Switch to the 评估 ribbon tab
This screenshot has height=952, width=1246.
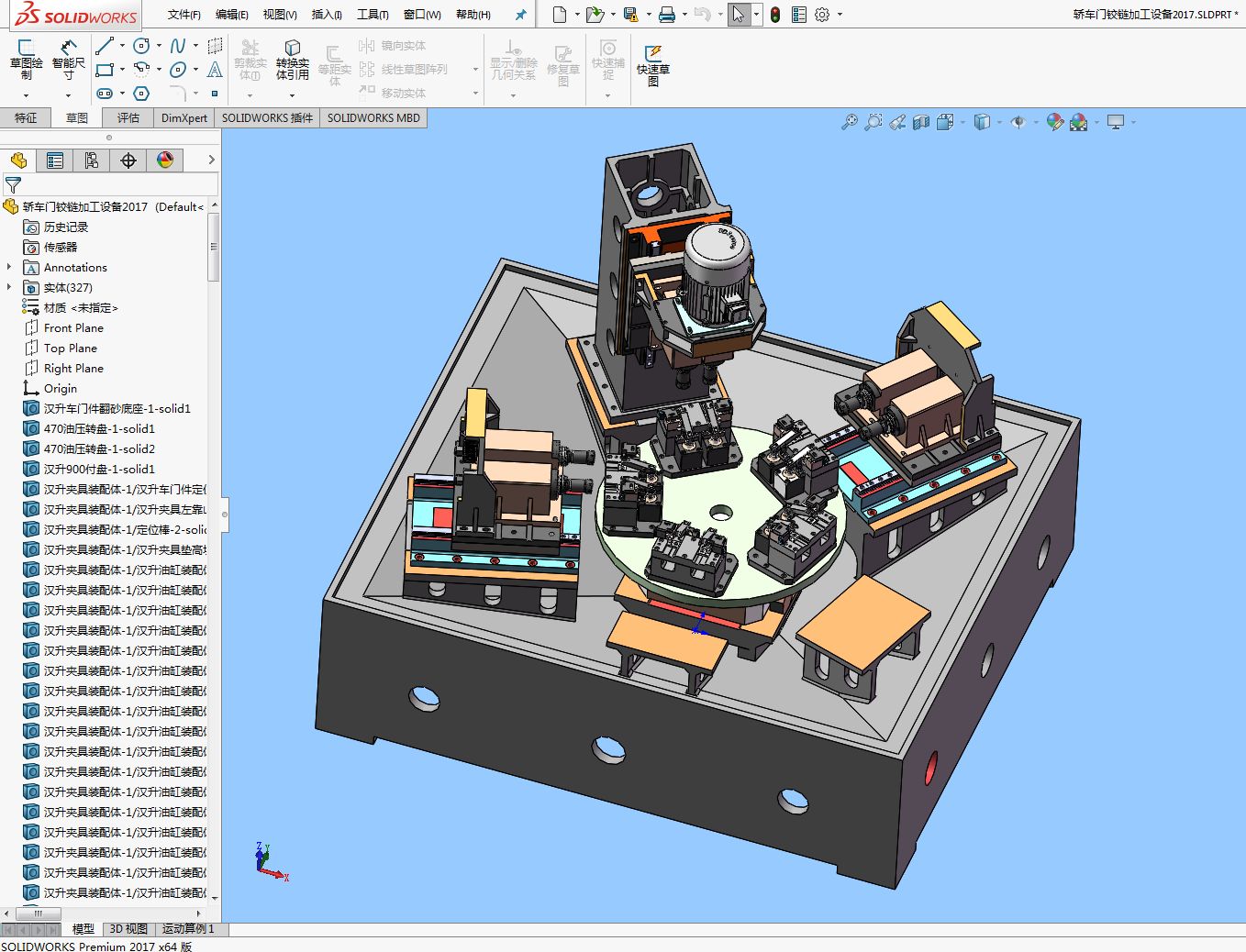click(128, 118)
